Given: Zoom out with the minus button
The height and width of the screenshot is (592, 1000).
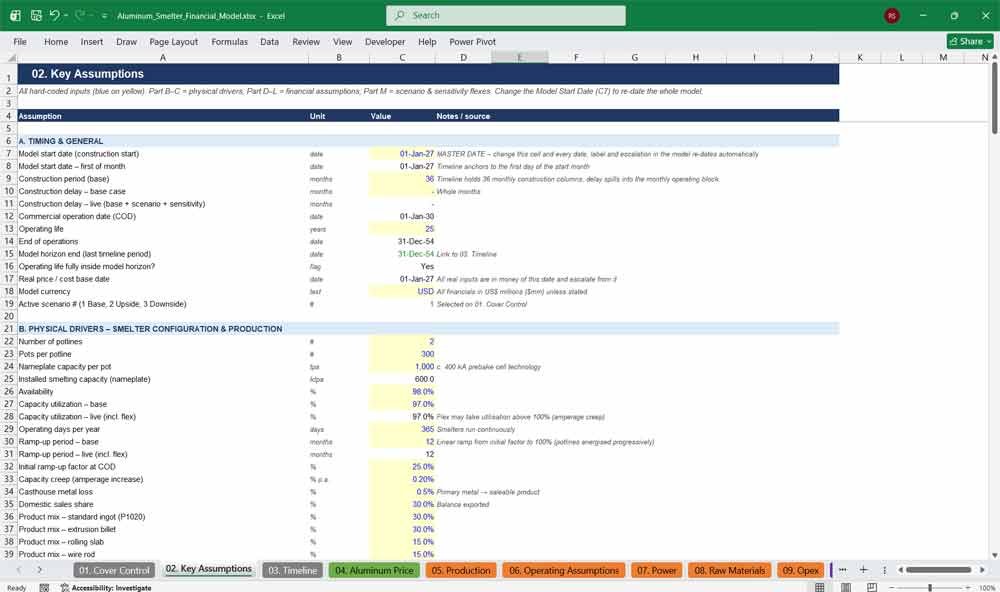Looking at the screenshot, I should click(892, 588).
